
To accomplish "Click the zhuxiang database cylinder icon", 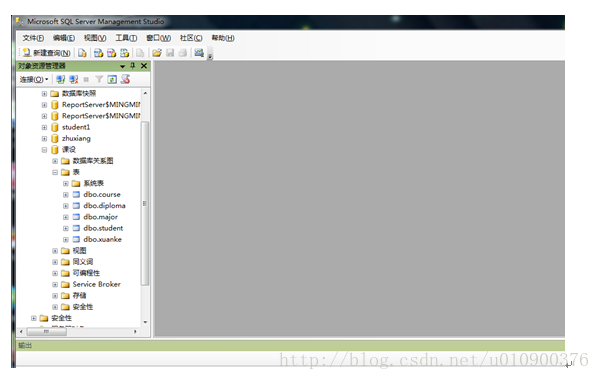I will click(x=55, y=138).
